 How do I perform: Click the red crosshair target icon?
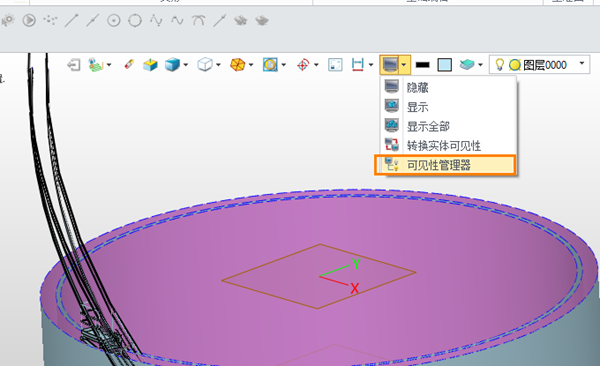(x=303, y=65)
